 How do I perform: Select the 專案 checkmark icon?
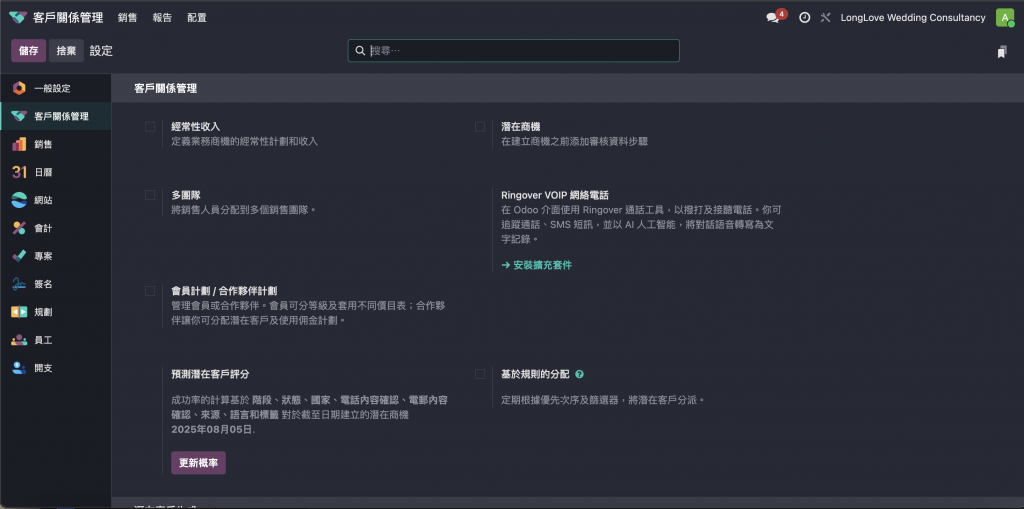coord(19,256)
